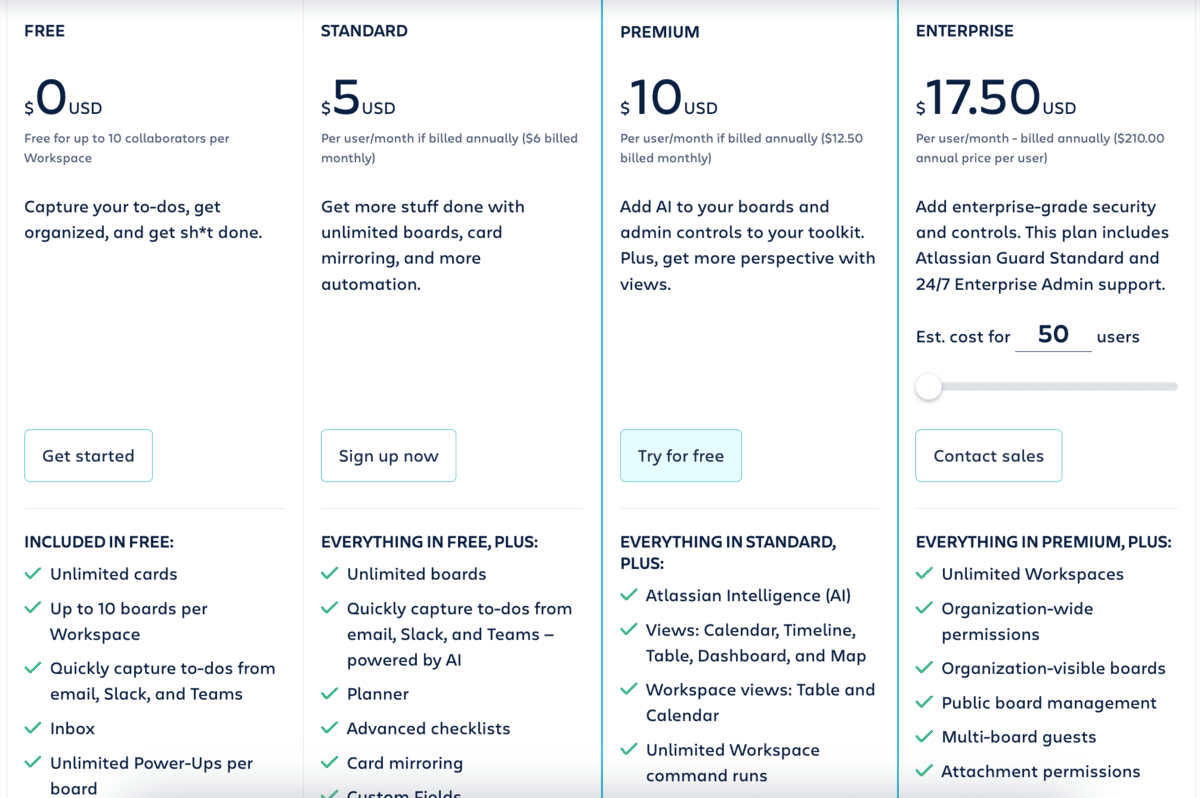The width and height of the screenshot is (1200, 798).
Task: Click the checkmark next to Inbox
Action: click(33, 729)
